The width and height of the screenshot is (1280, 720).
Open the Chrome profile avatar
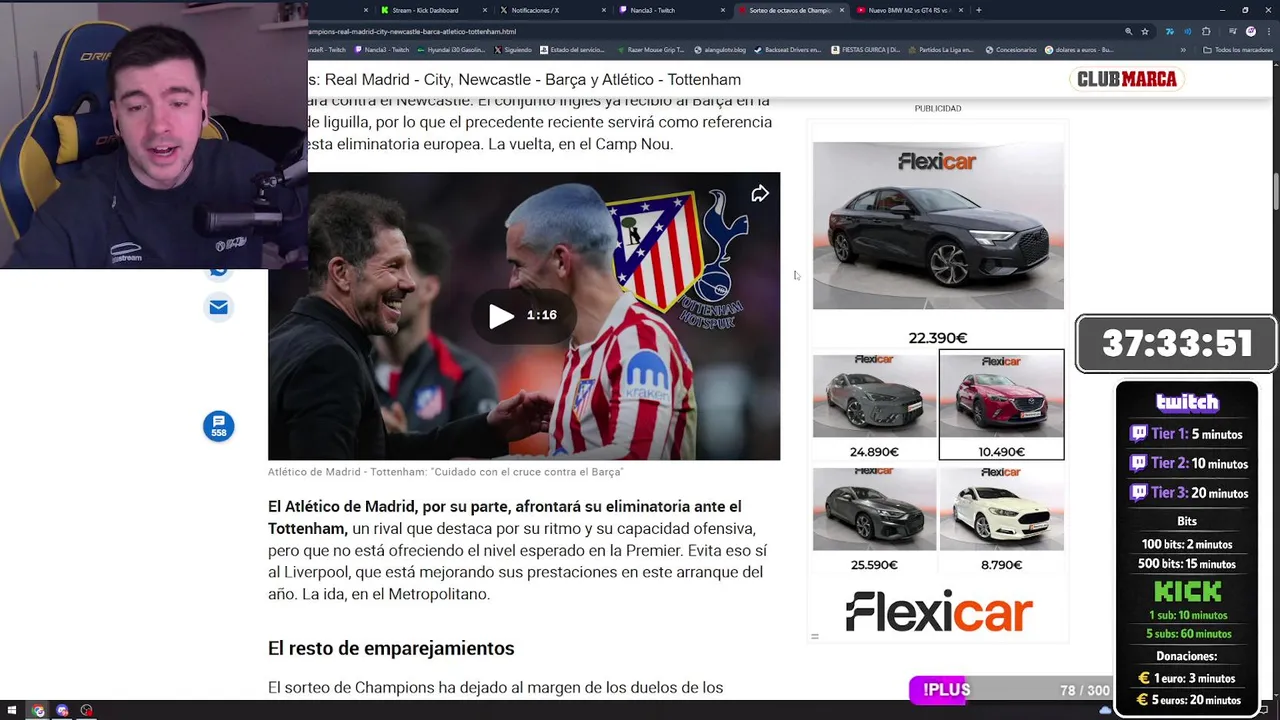[x=1251, y=31]
